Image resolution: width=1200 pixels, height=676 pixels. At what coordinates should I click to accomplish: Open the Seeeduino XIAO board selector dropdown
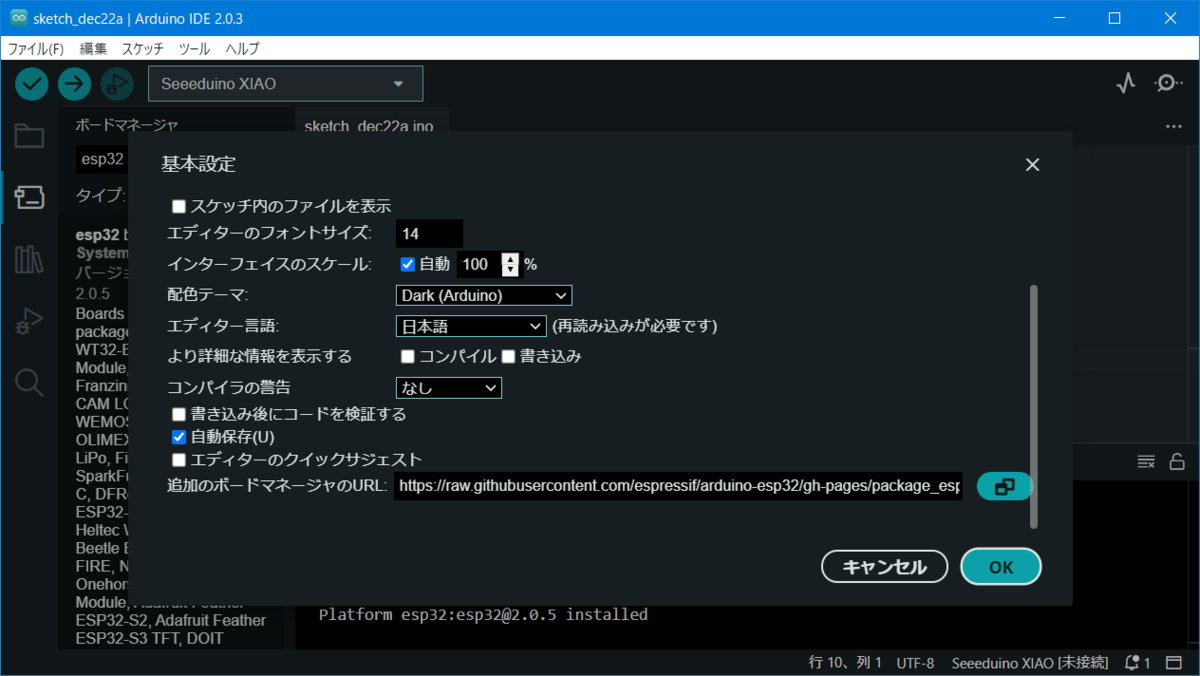286,84
